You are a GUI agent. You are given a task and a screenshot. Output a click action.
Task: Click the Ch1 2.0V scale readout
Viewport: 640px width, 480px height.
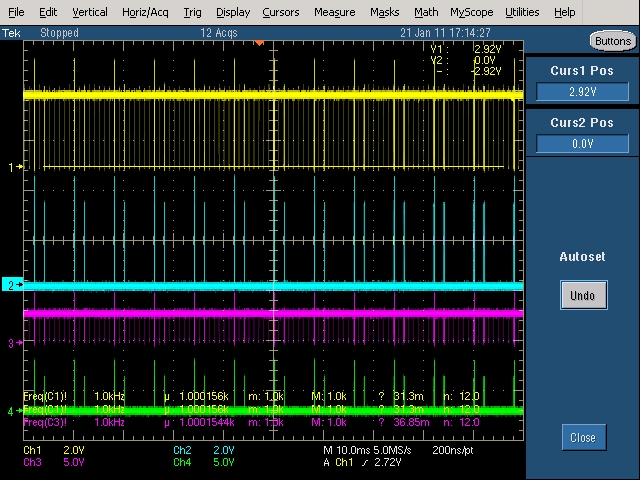[54, 450]
